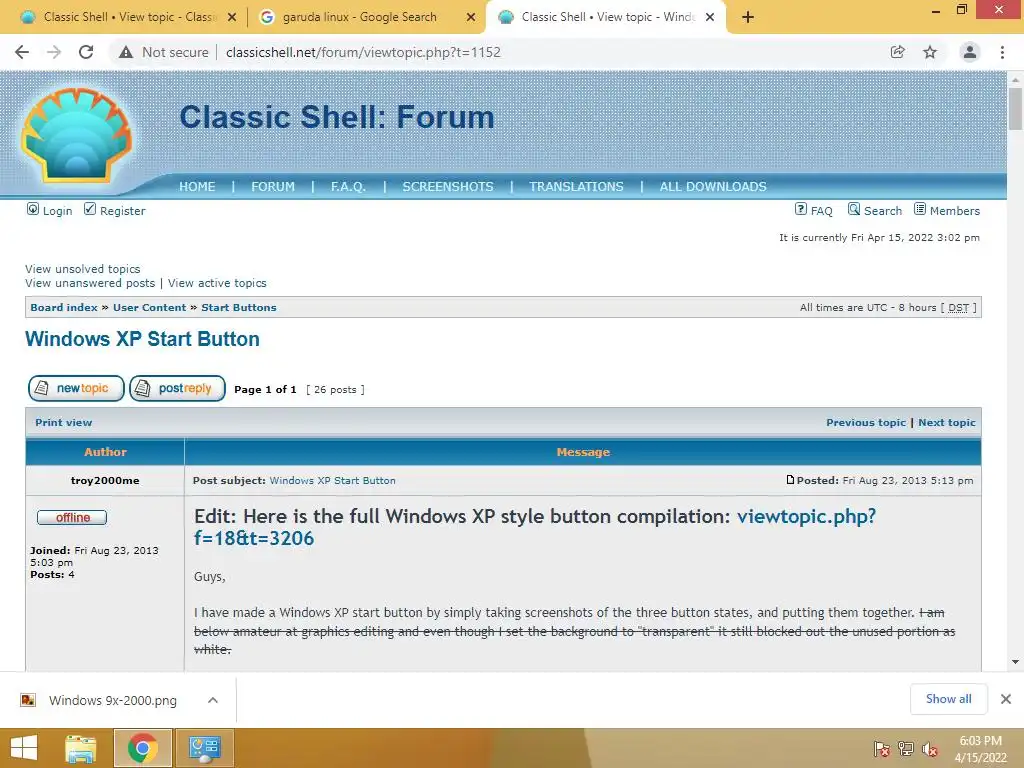
Task: Click the new topic button
Action: click(x=76, y=389)
